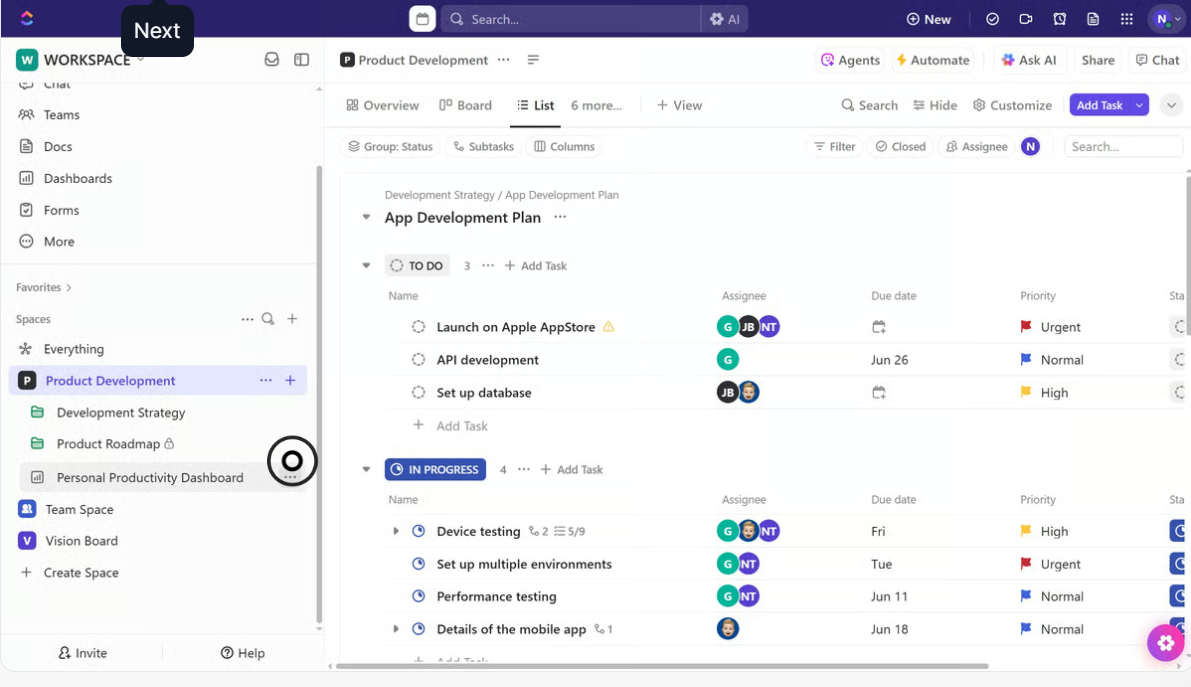Open Help at sidebar bottom
This screenshot has width=1191, height=687.
[243, 653]
